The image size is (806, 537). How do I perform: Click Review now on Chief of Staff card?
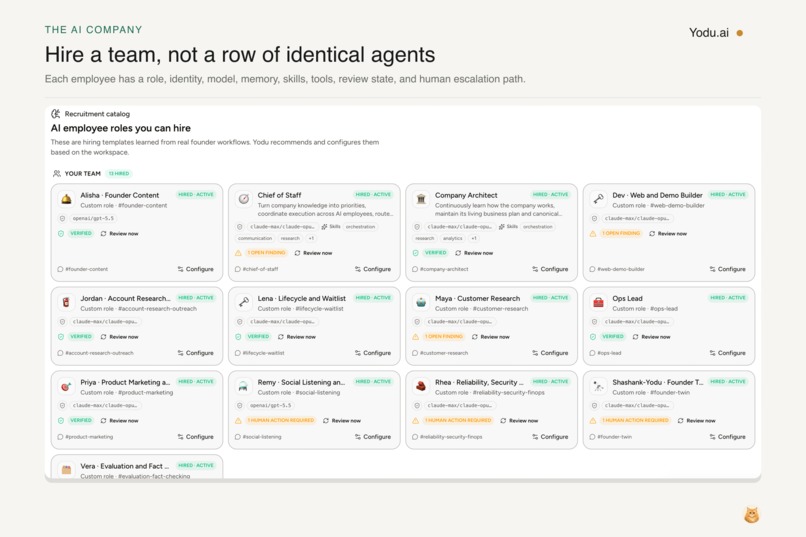coord(314,253)
